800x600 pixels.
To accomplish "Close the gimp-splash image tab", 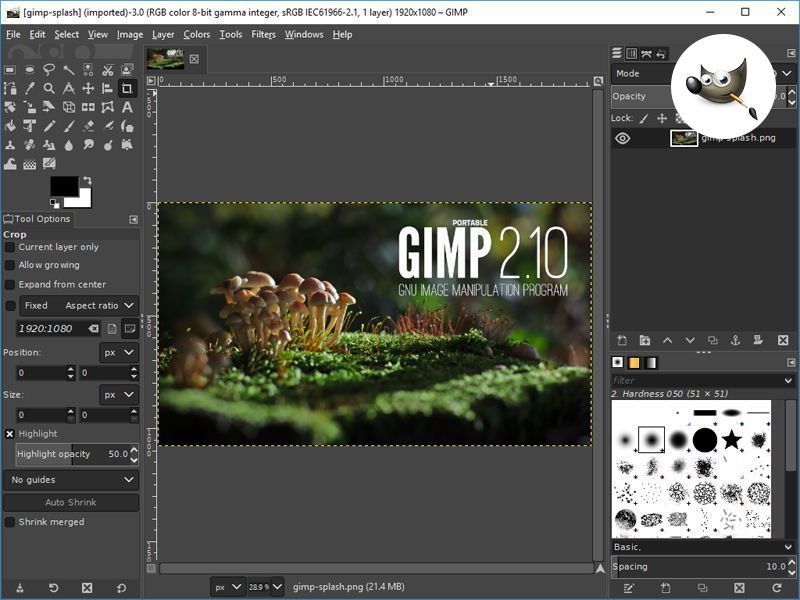I will 194,59.
